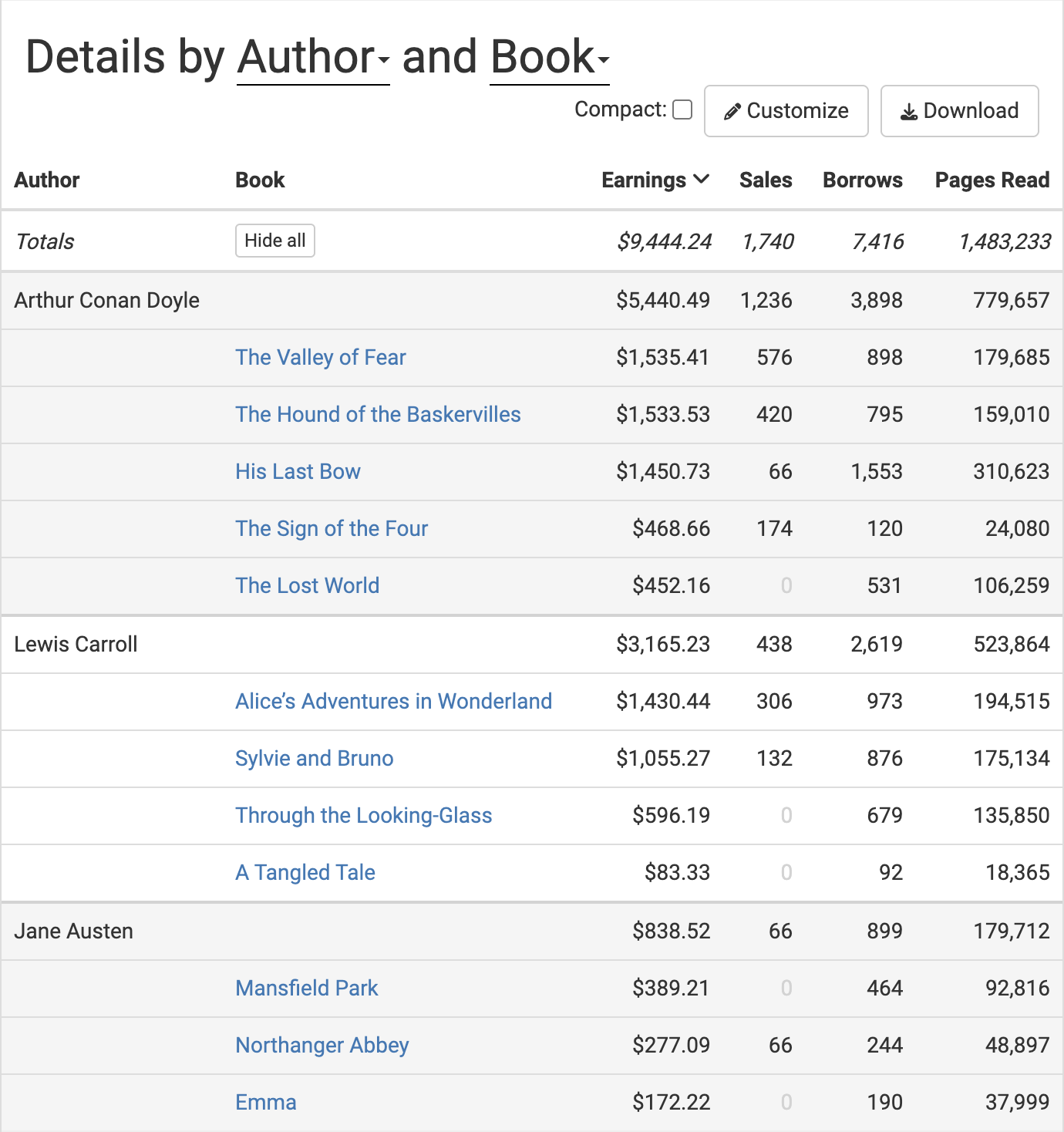Sort table by Sales column
This screenshot has height=1132, width=1064.
(766, 180)
